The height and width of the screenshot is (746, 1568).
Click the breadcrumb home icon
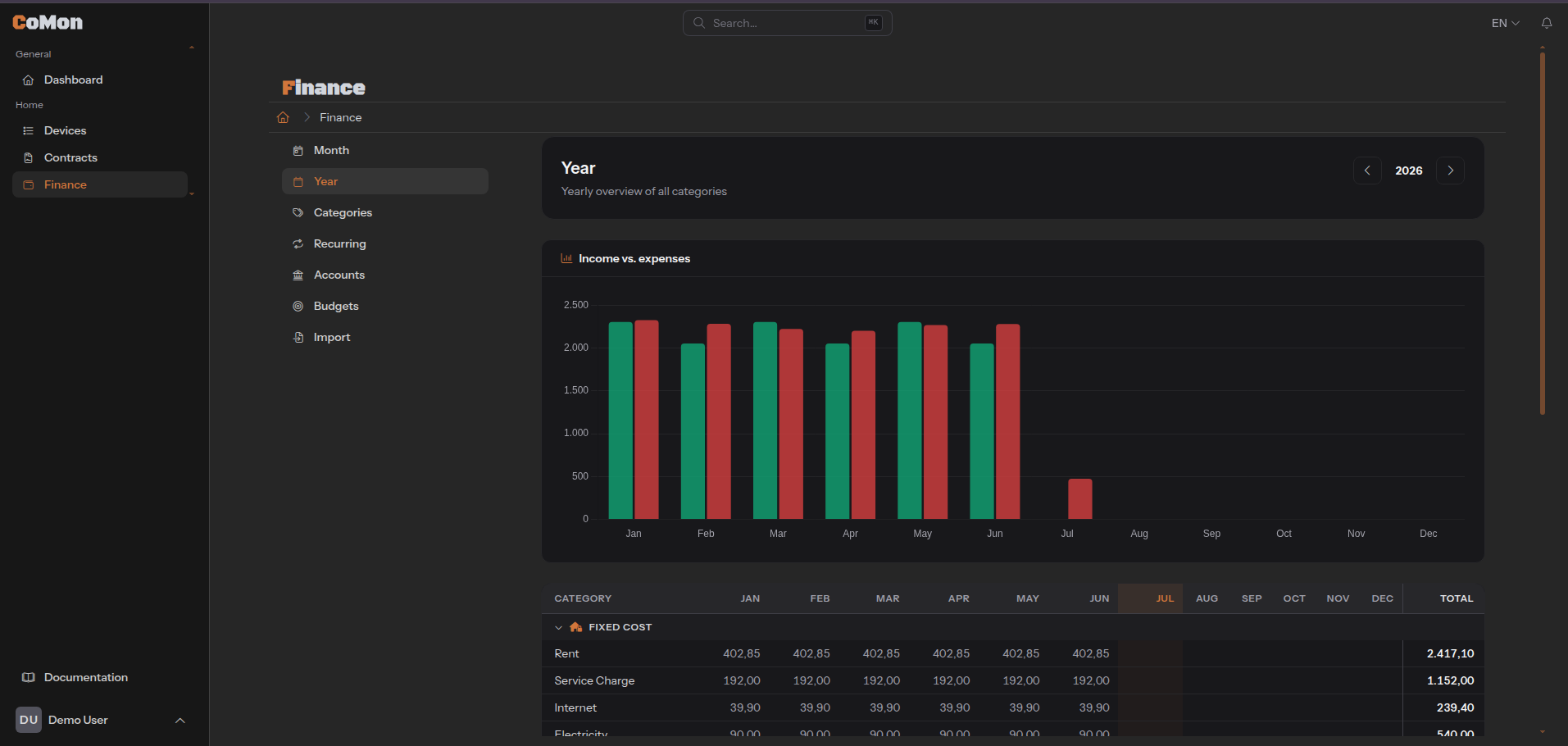[283, 117]
